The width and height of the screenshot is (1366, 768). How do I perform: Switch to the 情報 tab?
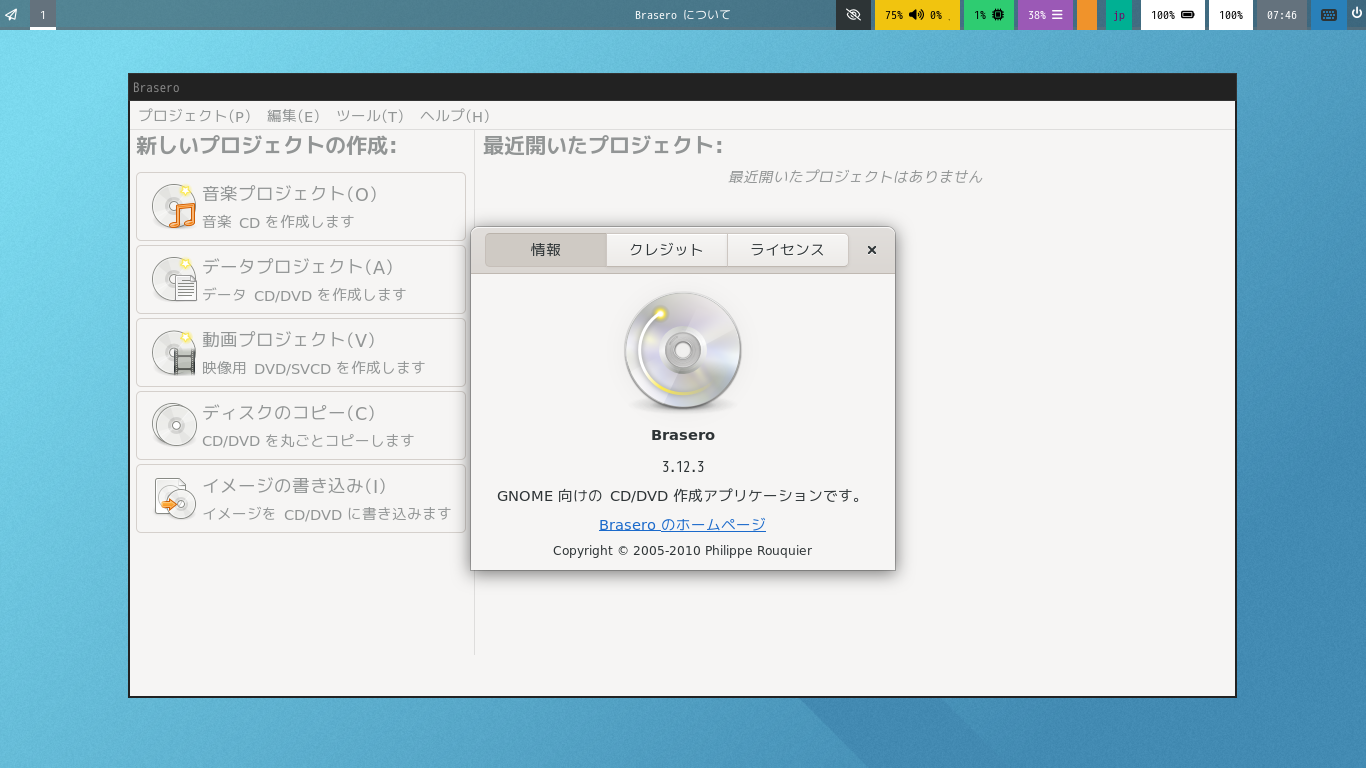[x=546, y=250]
